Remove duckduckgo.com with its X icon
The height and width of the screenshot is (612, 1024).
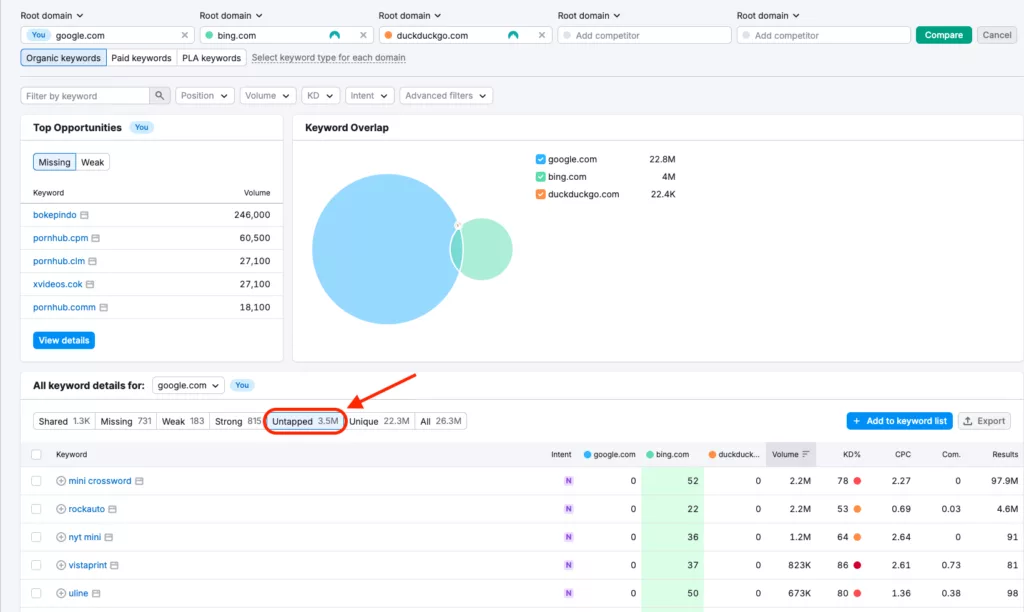point(541,35)
